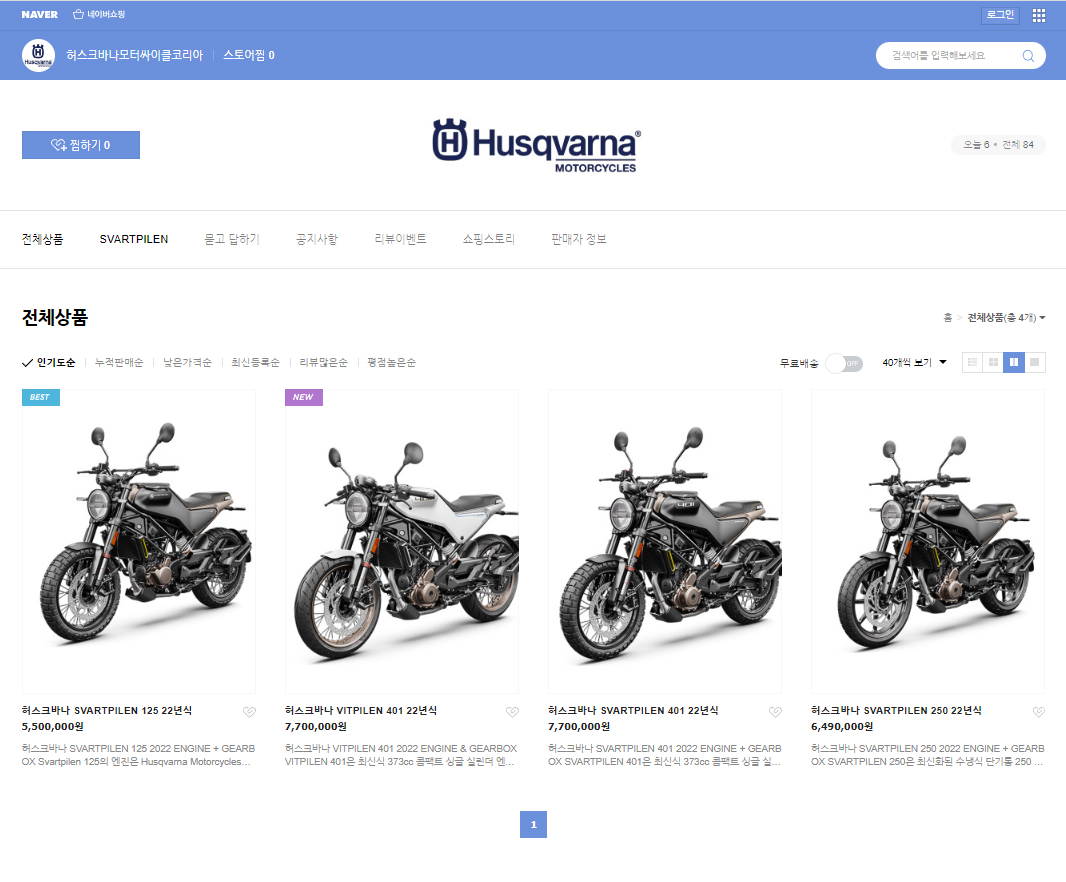1066x882 pixels.
Task: Go to page 1 in pagination
Action: coord(534,824)
